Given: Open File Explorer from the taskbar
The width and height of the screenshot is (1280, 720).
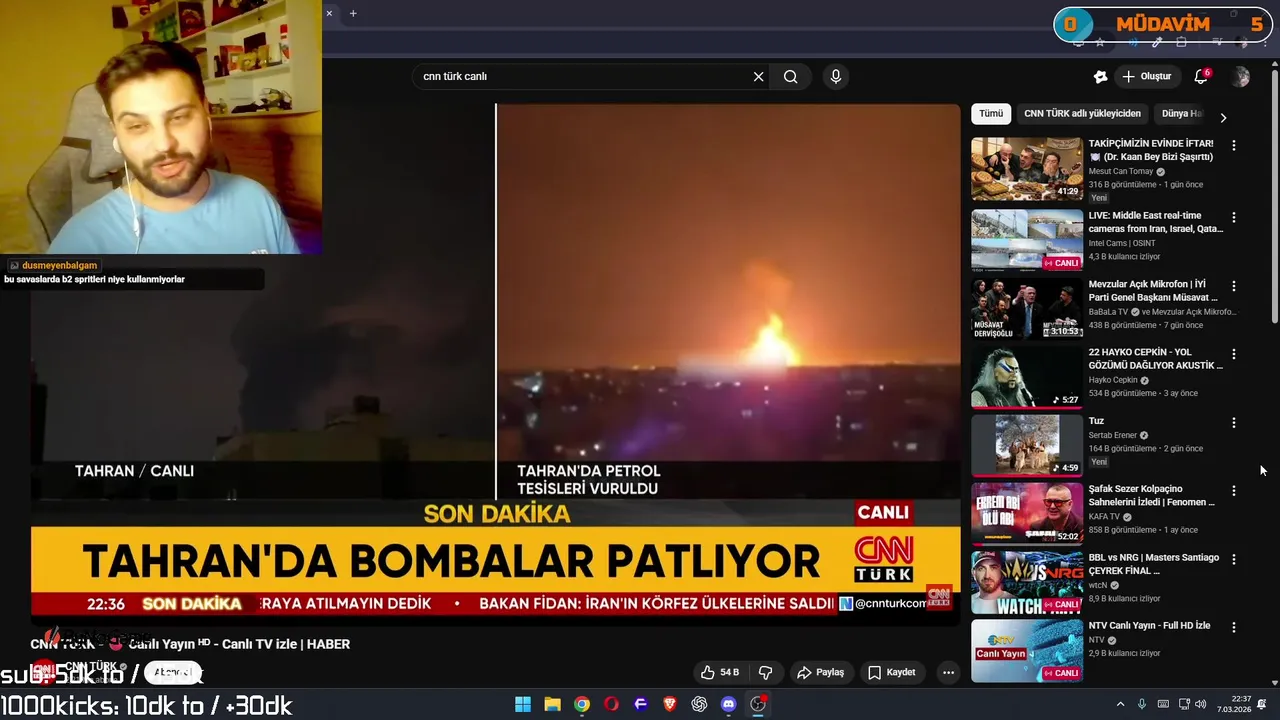Looking at the screenshot, I should coord(552,704).
